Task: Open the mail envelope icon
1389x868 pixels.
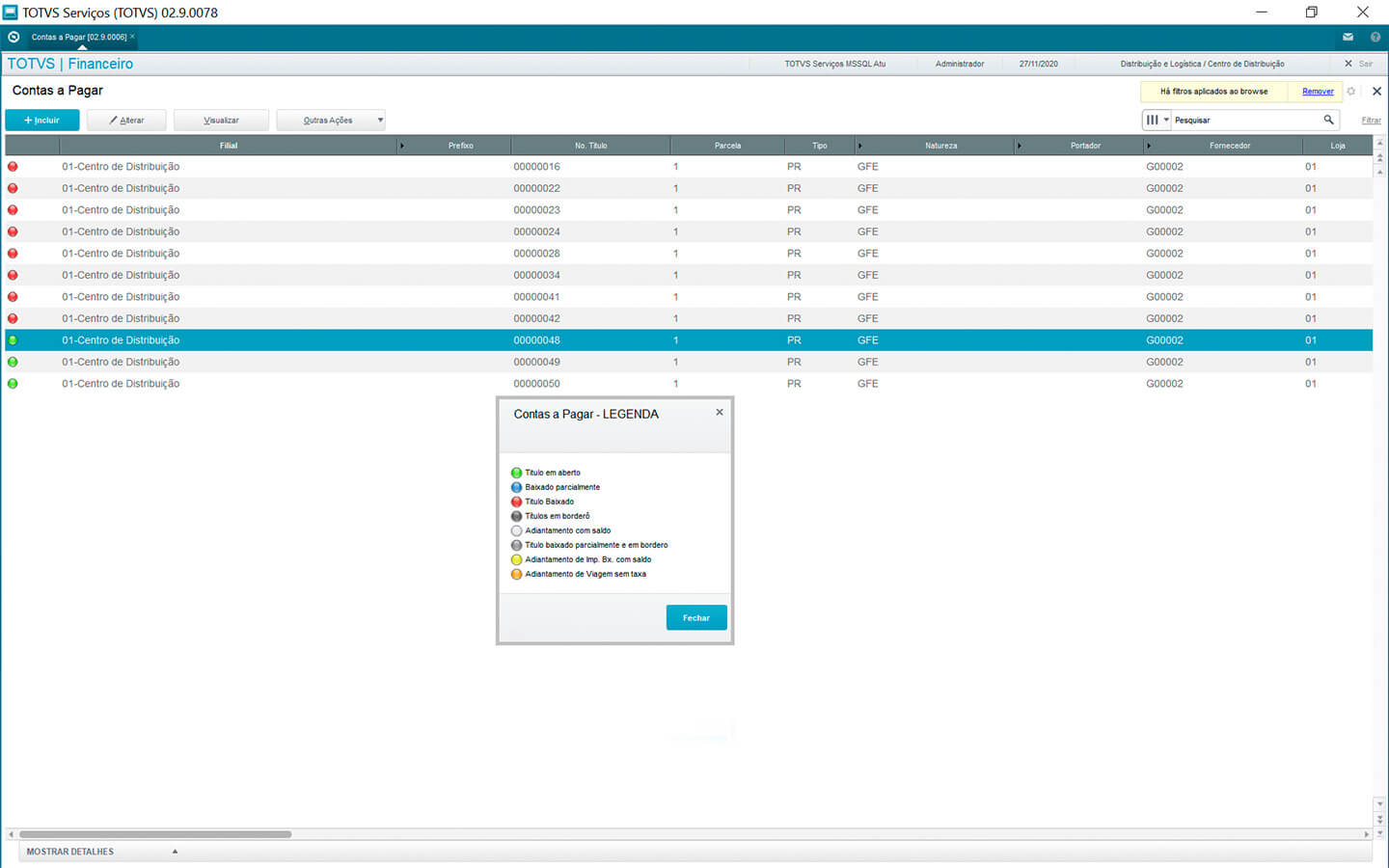Action: pyautogui.click(x=1348, y=37)
